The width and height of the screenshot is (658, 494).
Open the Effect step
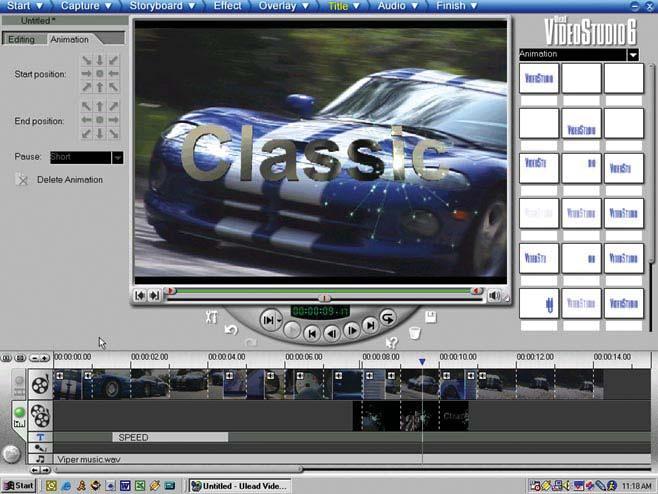click(x=227, y=6)
